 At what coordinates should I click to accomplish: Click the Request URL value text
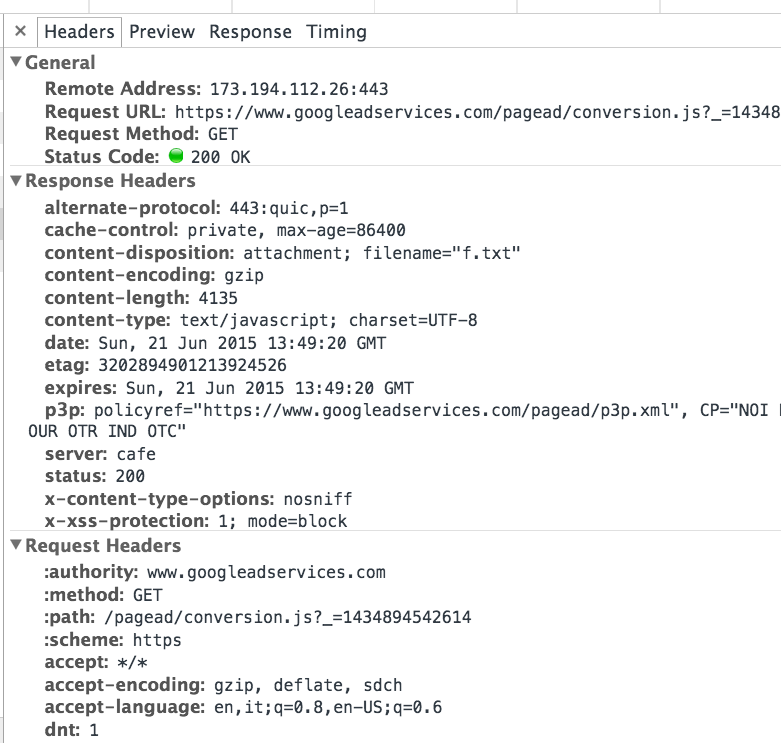[477, 112]
